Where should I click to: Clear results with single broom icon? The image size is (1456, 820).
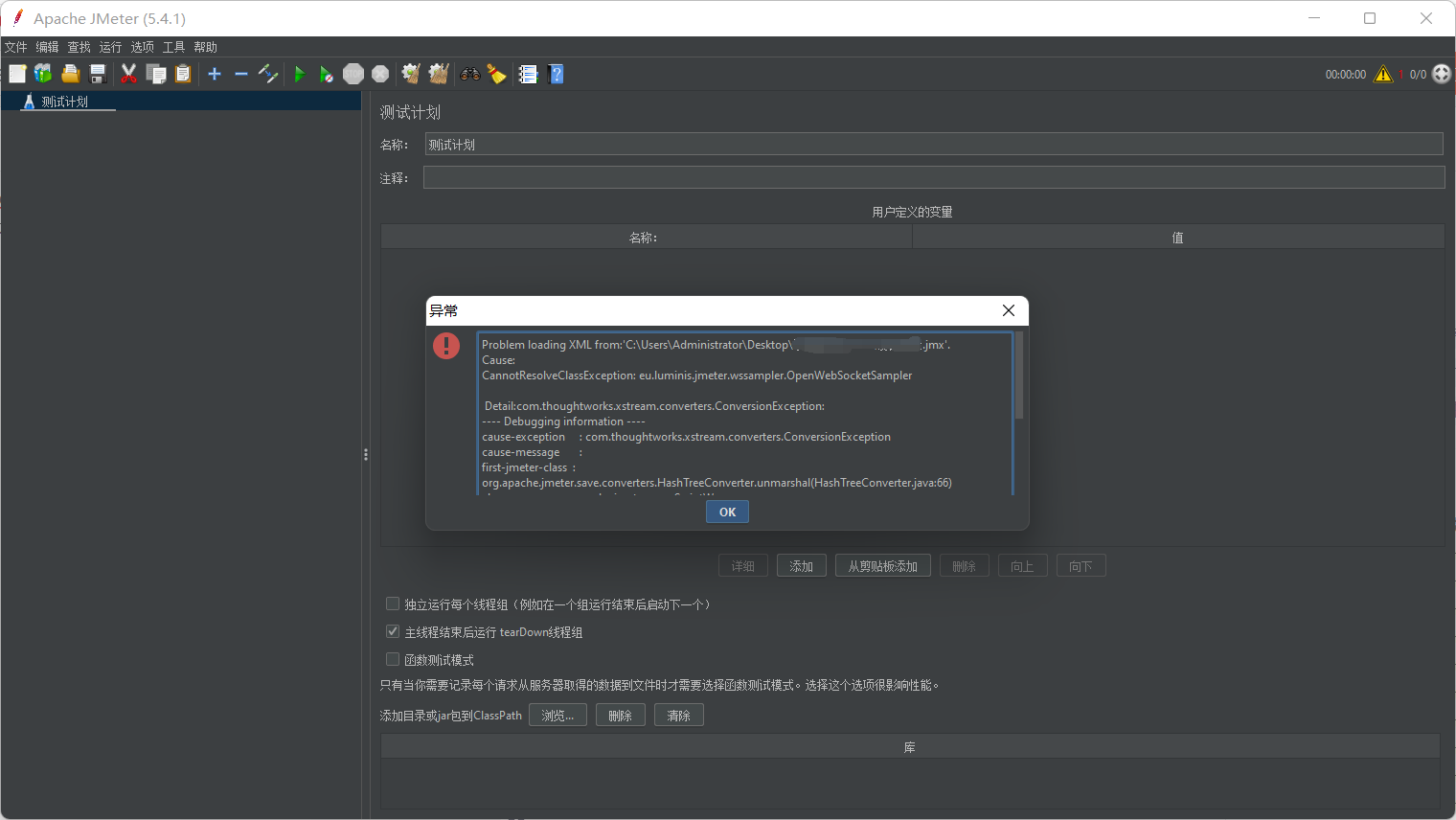pyautogui.click(x=411, y=74)
